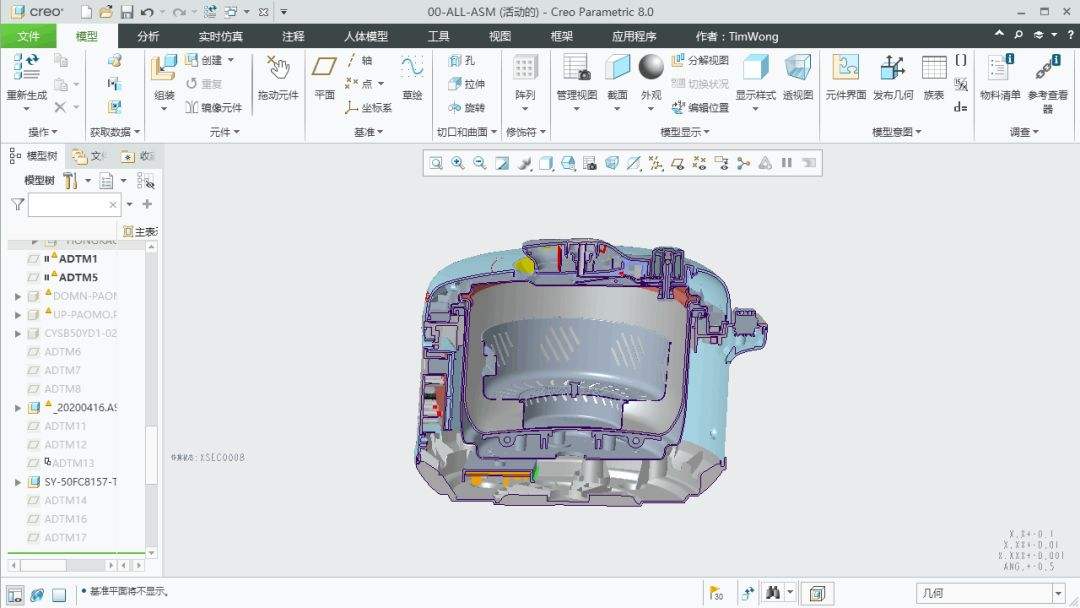Click the model tree search filter field

[66, 204]
